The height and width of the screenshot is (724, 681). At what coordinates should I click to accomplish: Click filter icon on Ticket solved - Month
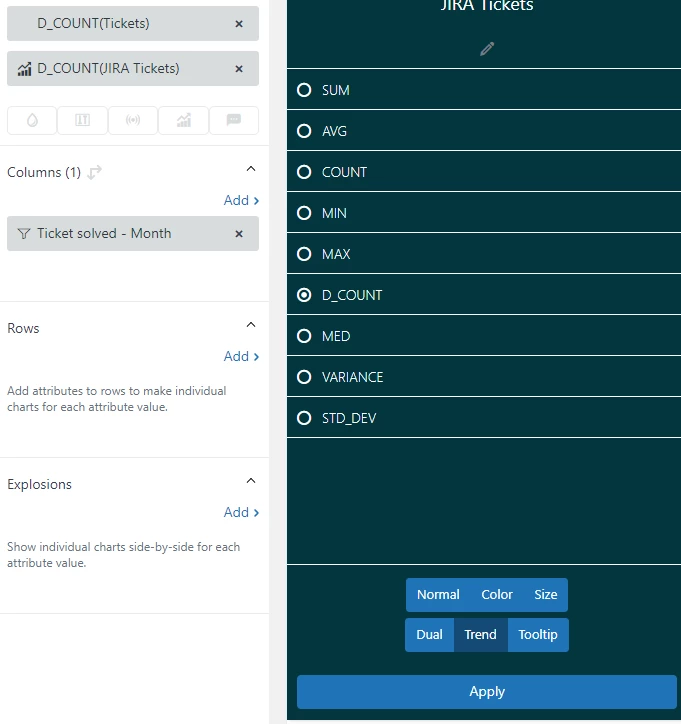(24, 234)
